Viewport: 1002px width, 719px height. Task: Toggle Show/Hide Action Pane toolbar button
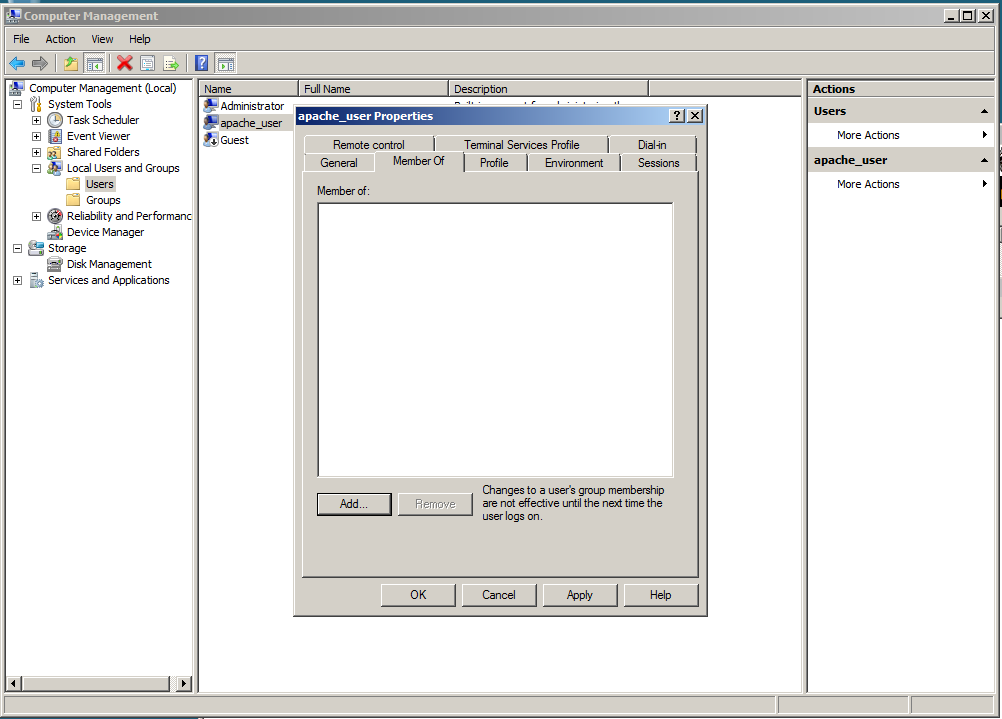[226, 63]
